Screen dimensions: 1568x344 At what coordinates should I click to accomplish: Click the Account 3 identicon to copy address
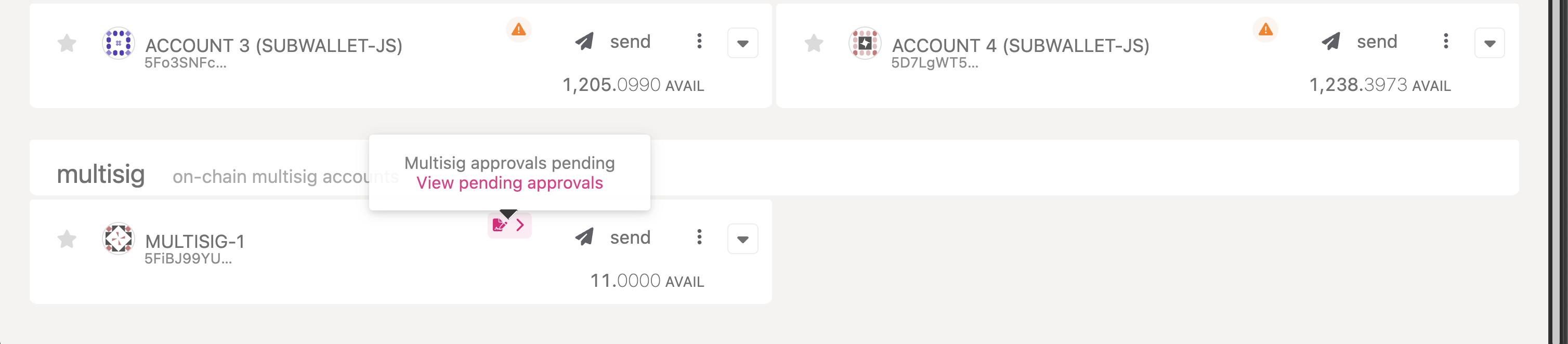[x=118, y=43]
